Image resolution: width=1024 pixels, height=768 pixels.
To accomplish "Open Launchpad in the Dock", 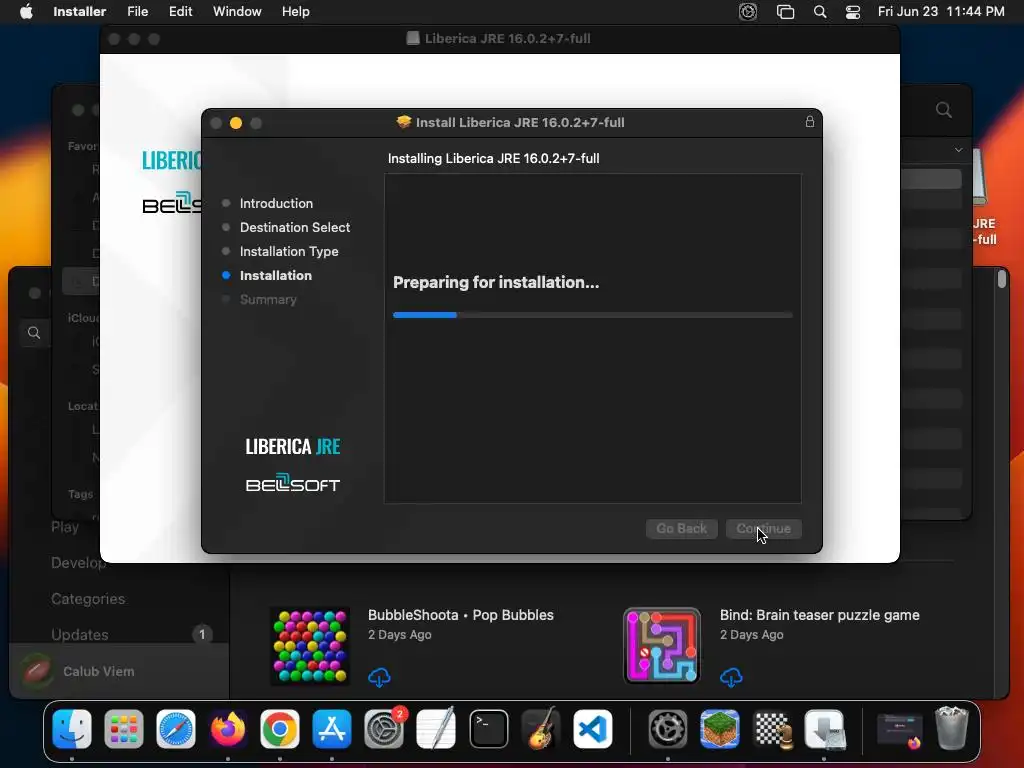I will tap(123, 729).
